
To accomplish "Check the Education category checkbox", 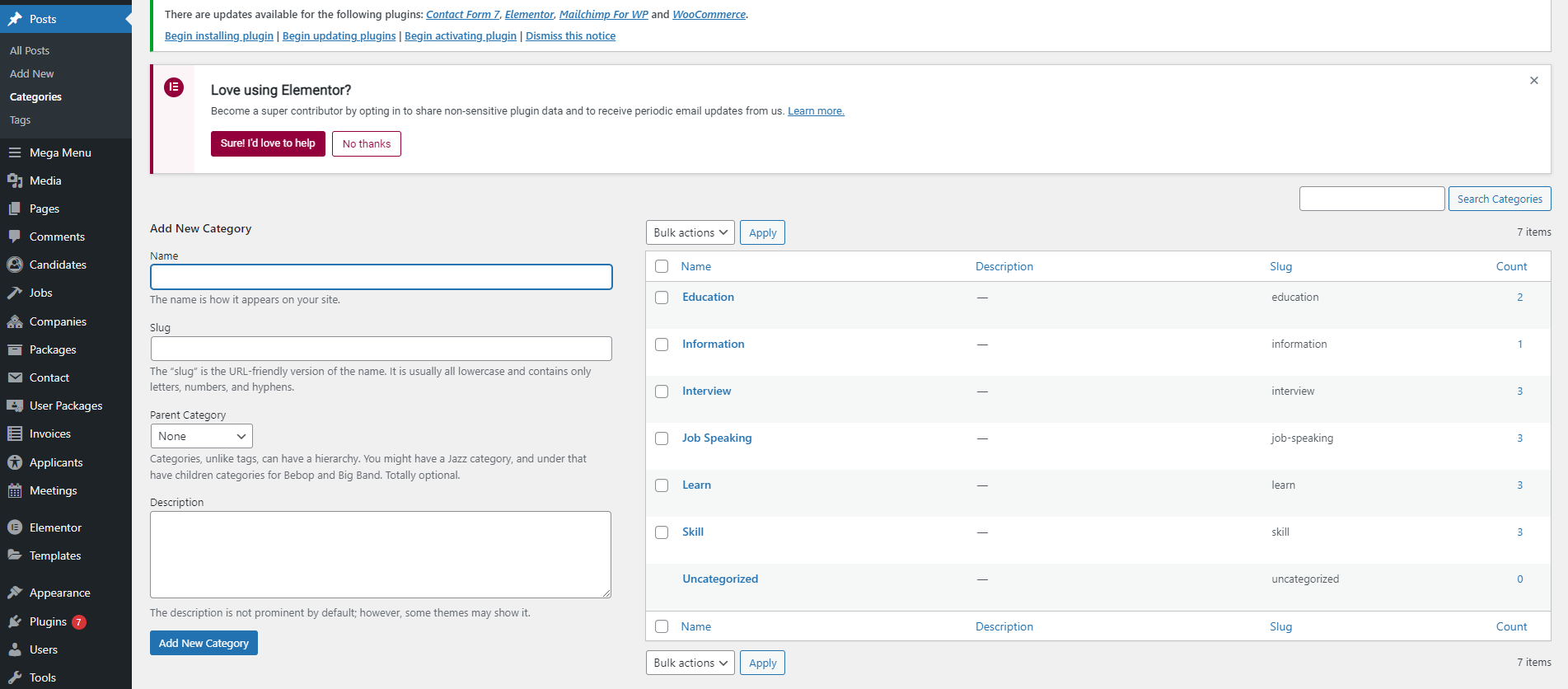I will point(662,298).
